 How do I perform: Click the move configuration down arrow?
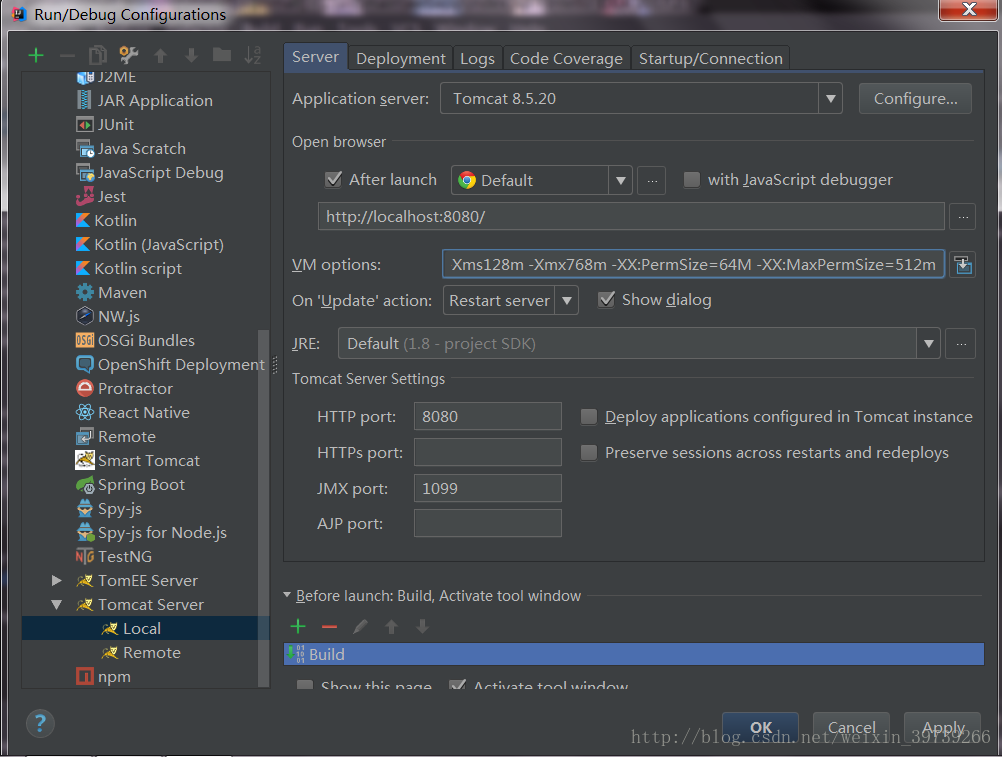coord(191,56)
